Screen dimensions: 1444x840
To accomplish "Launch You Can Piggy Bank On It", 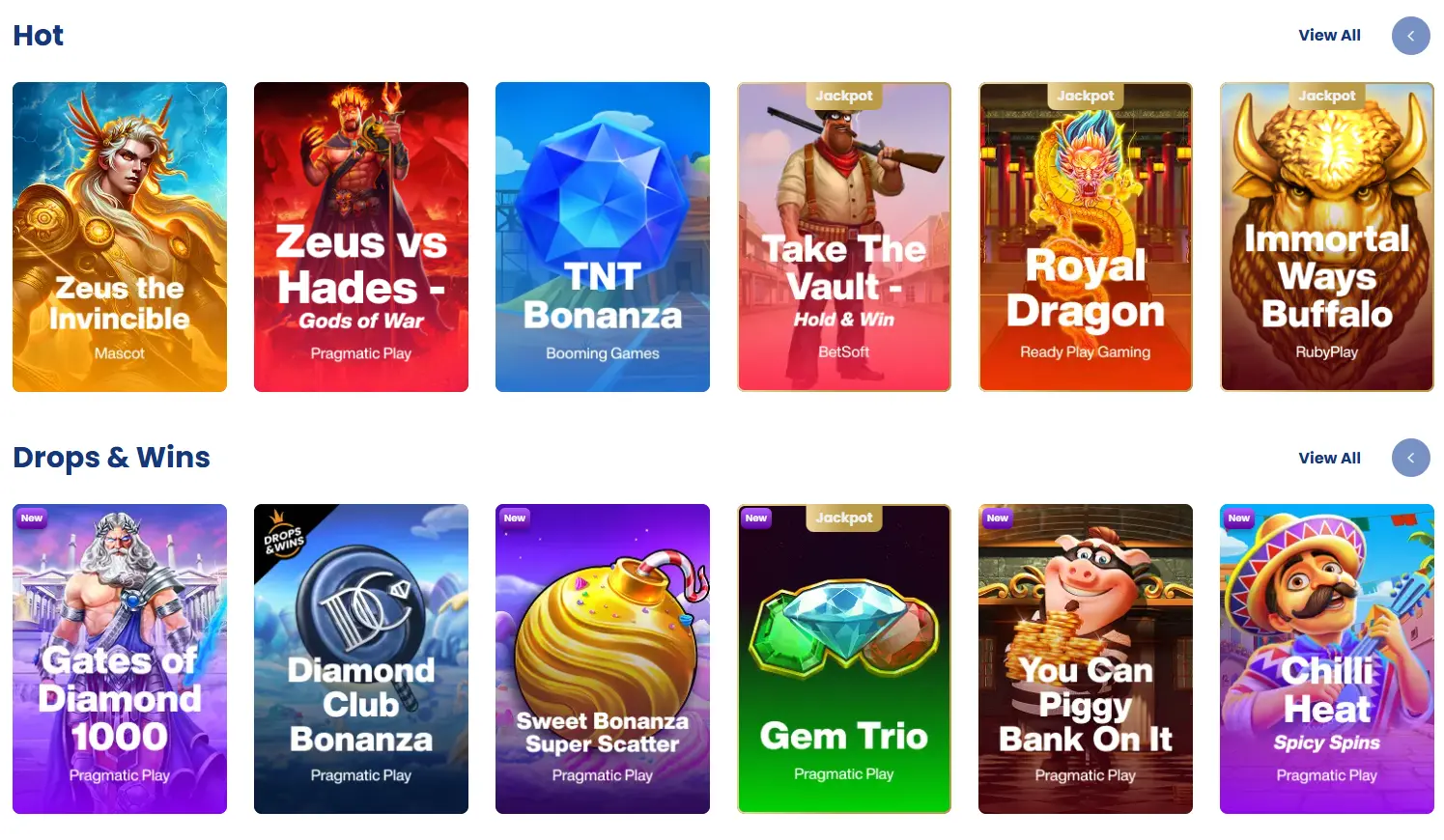I will coord(1086,658).
